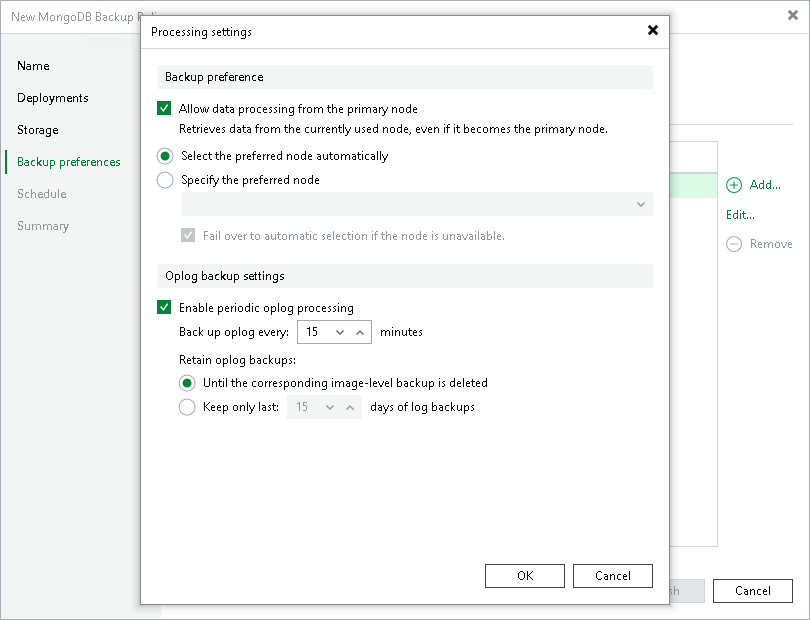Screen dimensions: 810x620
Task: Click the Oplog backup settings section header
Action: [405, 276]
